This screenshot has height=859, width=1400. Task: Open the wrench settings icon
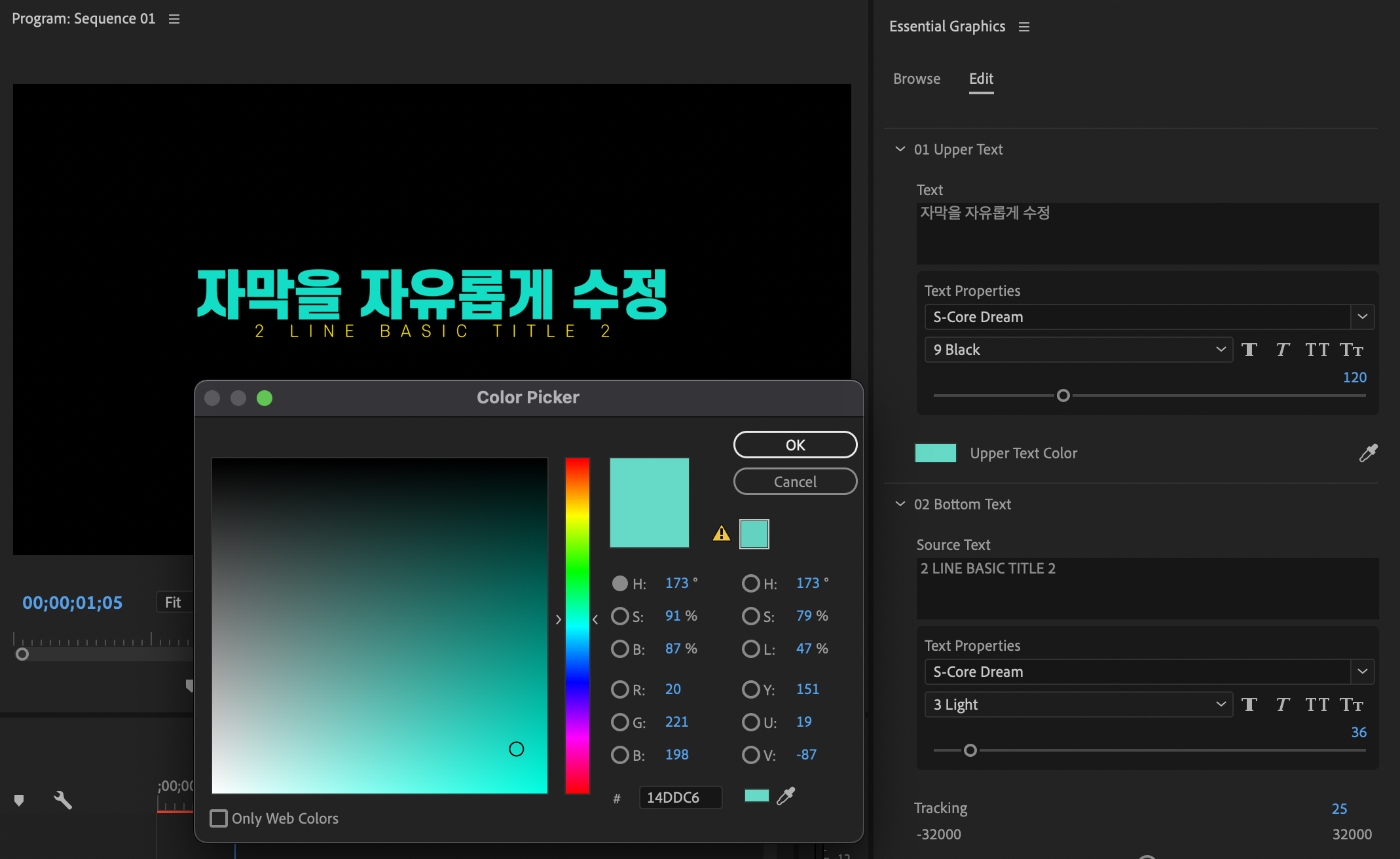point(63,800)
